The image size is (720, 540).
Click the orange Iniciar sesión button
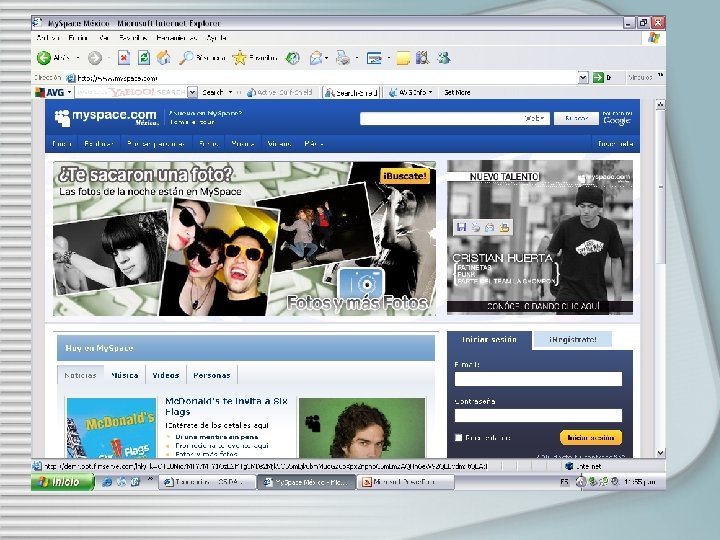click(x=591, y=438)
